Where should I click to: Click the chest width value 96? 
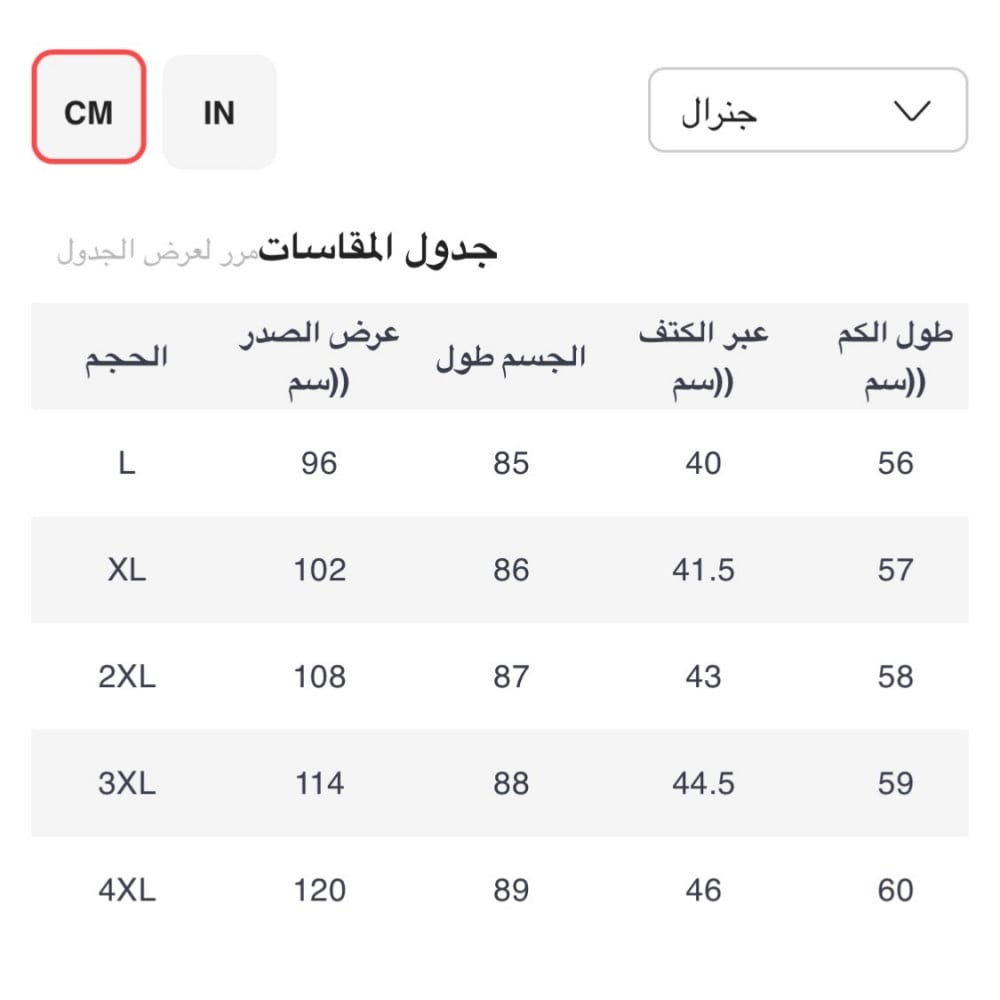click(319, 464)
